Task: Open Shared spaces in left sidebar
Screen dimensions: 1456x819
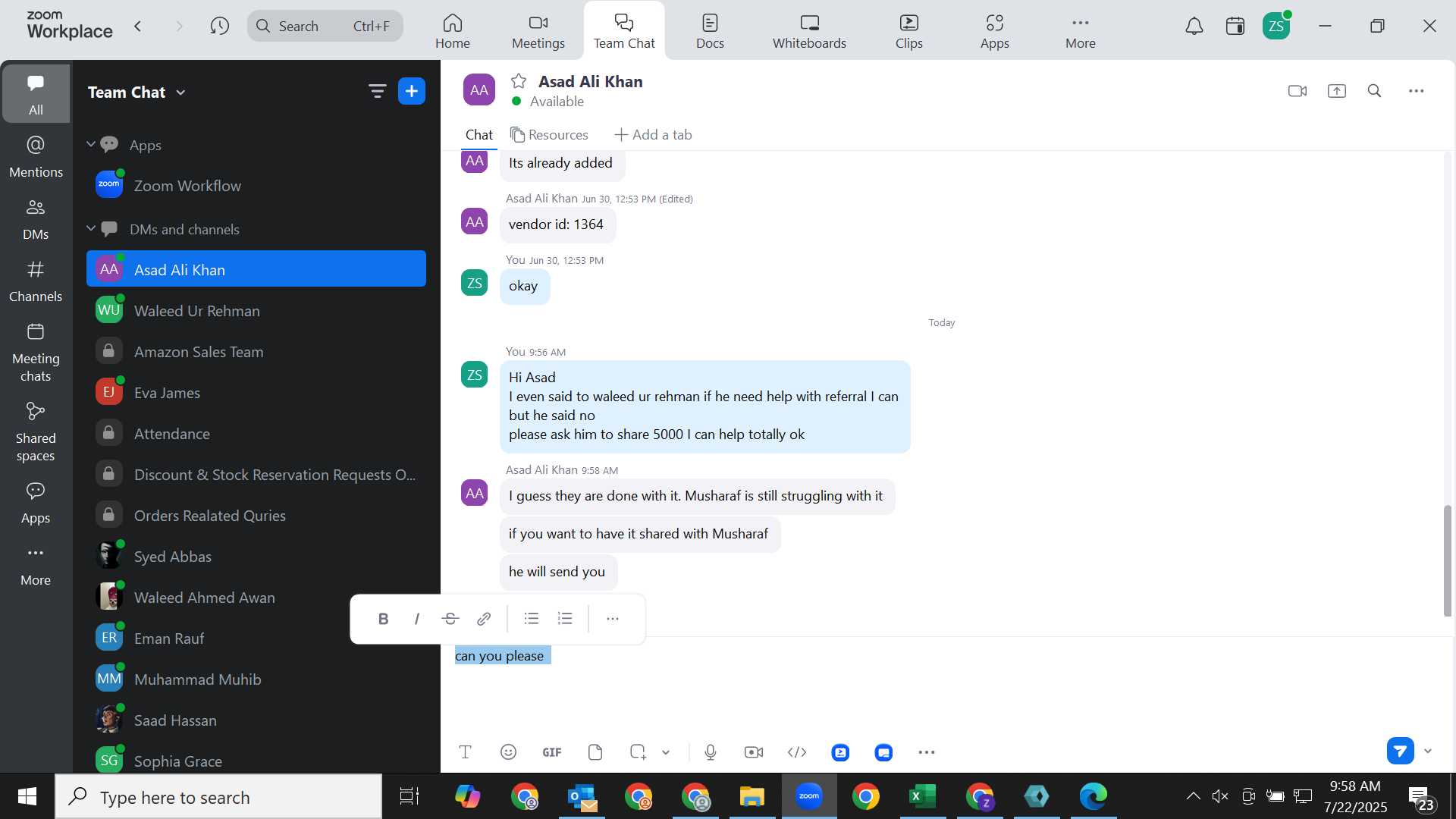Action: tap(36, 432)
